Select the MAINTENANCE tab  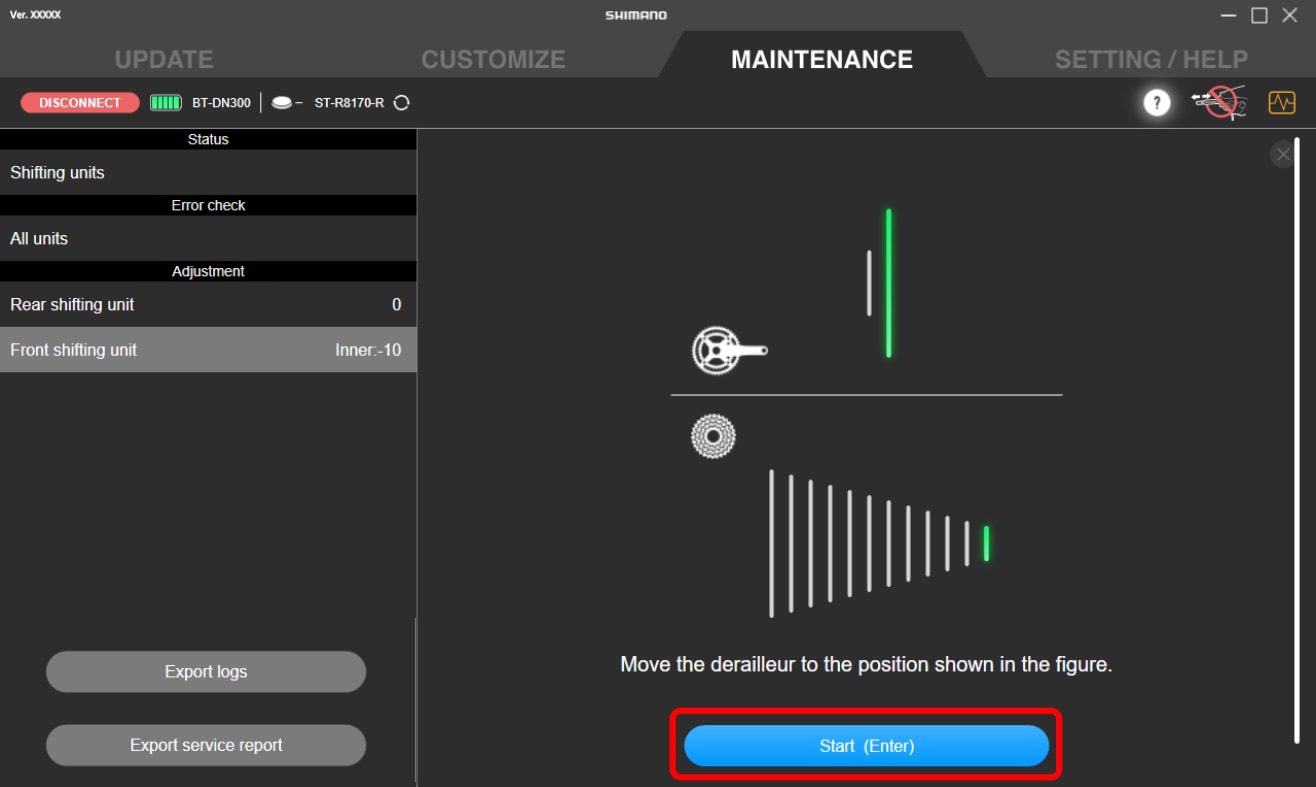click(x=821, y=59)
